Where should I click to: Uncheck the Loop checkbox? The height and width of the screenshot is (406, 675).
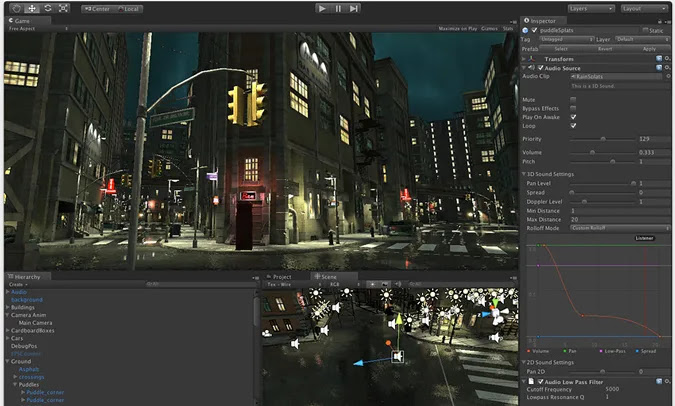[x=573, y=125]
